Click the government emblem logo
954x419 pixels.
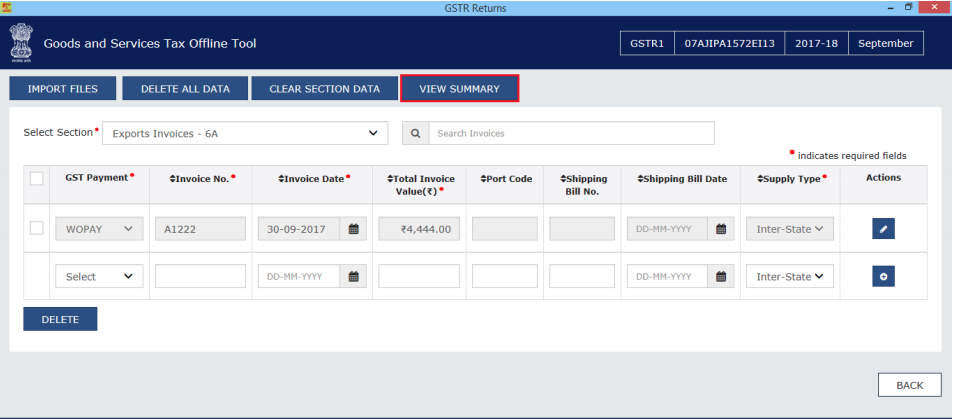pyautogui.click(x=21, y=43)
